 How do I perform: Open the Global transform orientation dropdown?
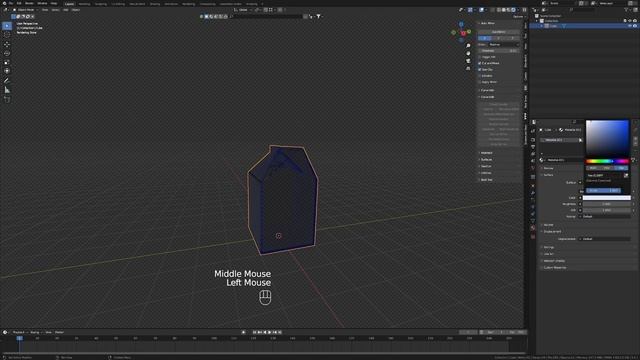(243, 10)
